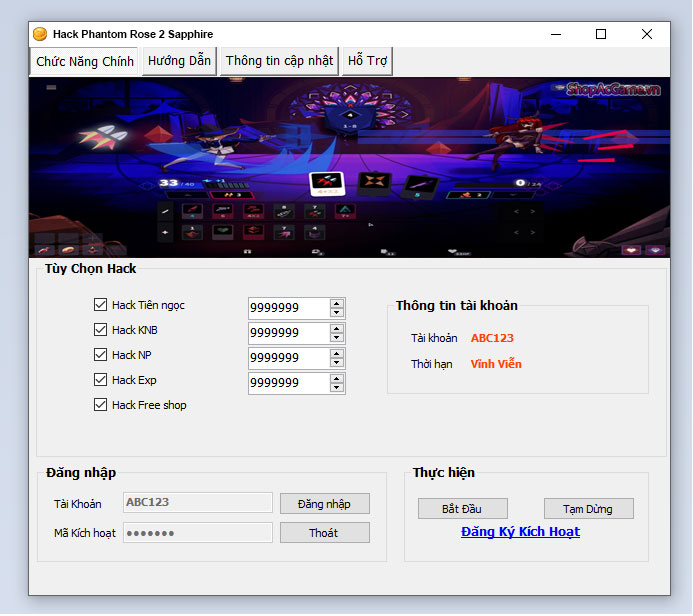The width and height of the screenshot is (693, 616).
Task: Click the Hack Exp number field
Action: tap(289, 383)
